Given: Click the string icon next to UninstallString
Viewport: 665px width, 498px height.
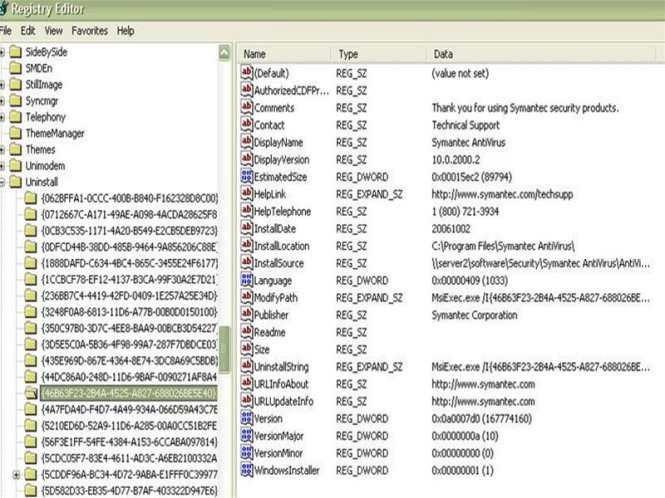Looking at the screenshot, I should point(246,367).
